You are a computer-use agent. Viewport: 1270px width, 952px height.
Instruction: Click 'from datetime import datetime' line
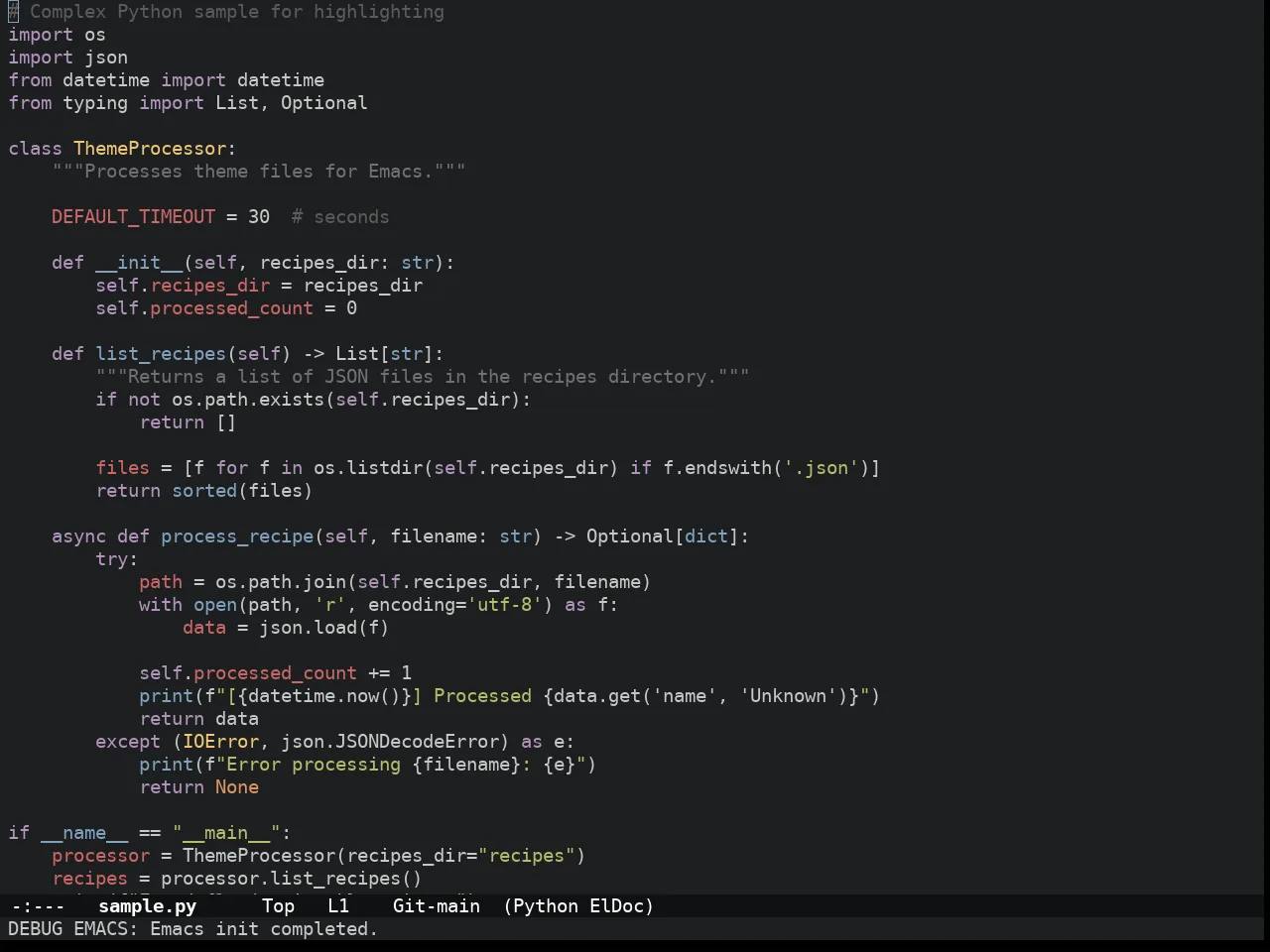(166, 80)
